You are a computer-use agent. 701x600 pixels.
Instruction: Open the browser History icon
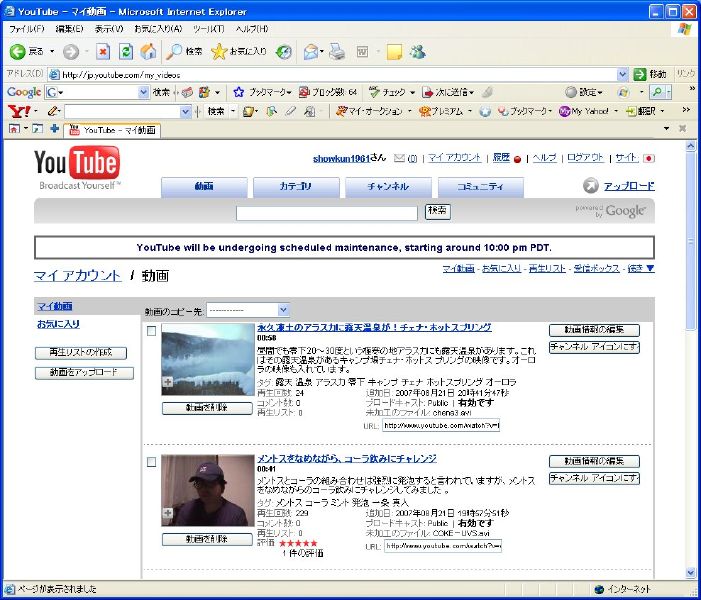coord(284,51)
